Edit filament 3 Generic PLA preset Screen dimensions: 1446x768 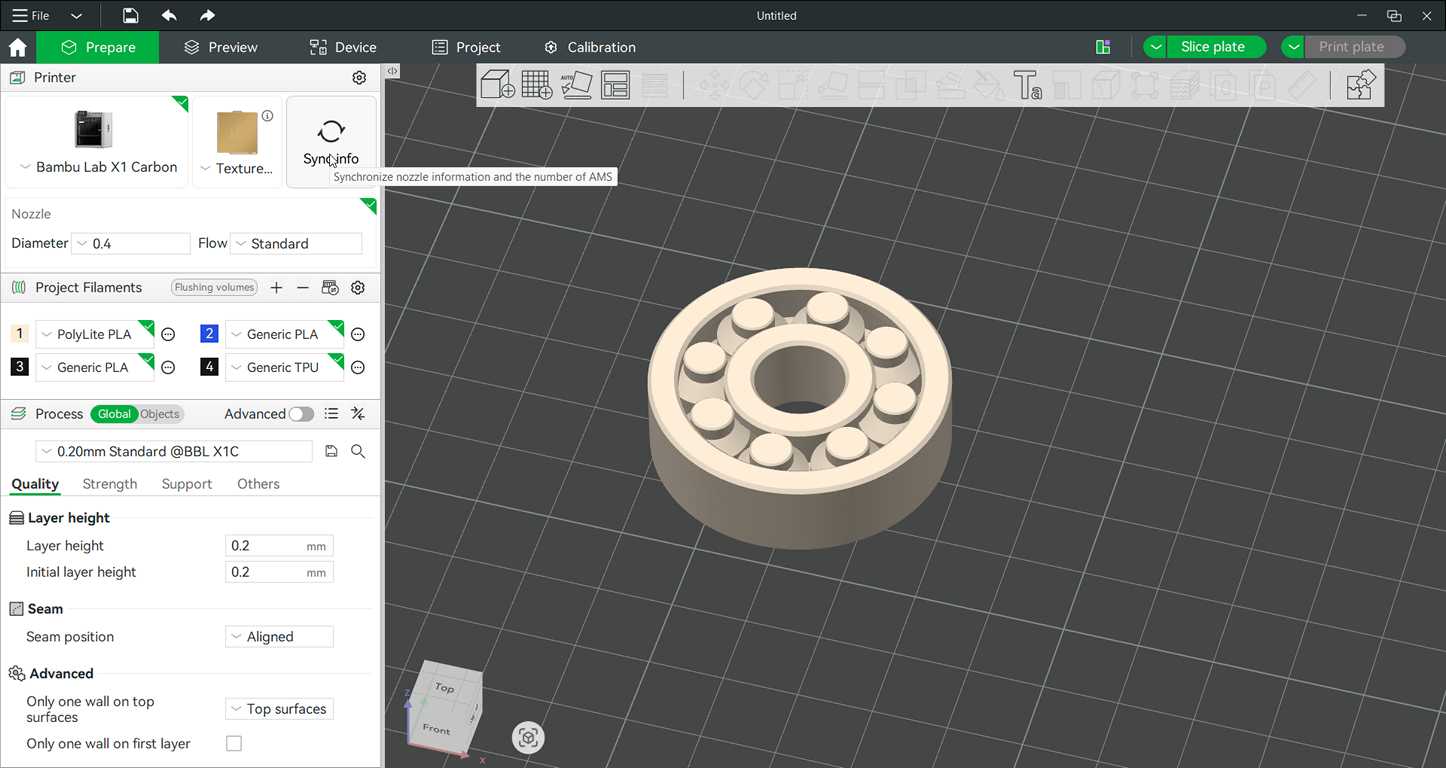(x=168, y=367)
